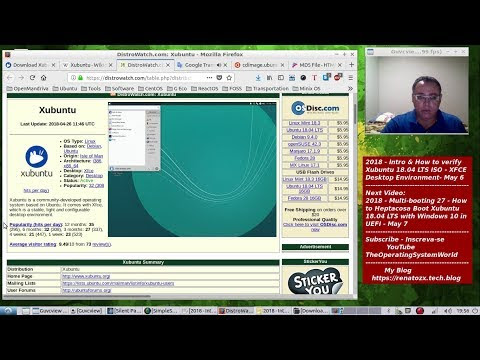Click the red record tray icon

point(420,311)
